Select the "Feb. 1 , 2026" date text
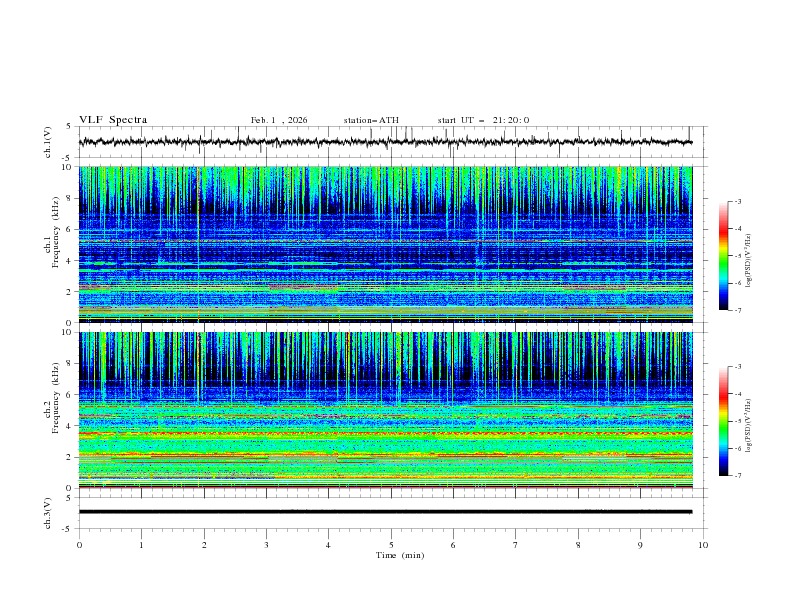 279,120
